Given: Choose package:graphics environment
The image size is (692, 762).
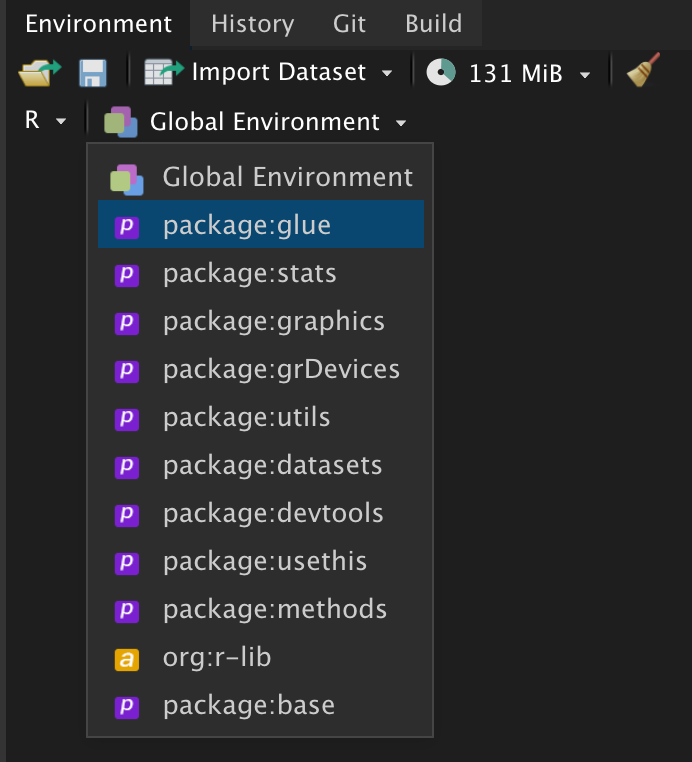Looking at the screenshot, I should (261, 321).
